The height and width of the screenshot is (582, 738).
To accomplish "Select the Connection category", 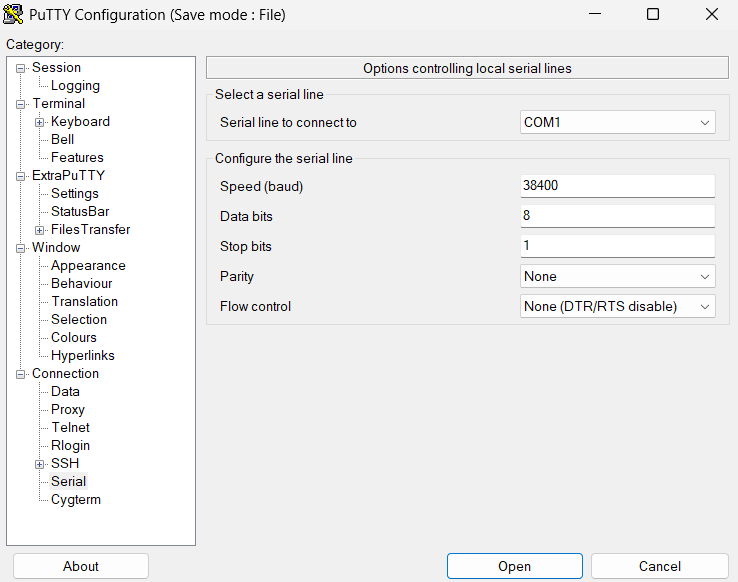I will point(65,374).
